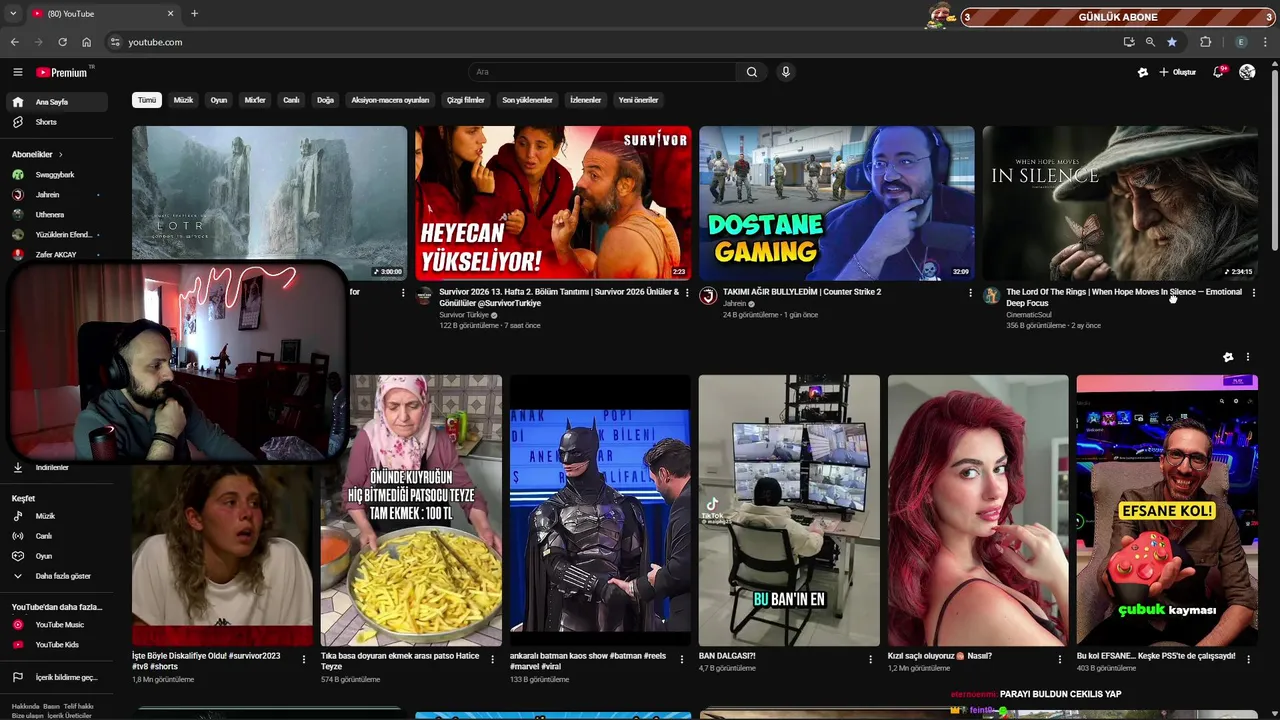1280x720 pixels.
Task: Open the Jahrein channel avatar under video
Action: point(708,296)
